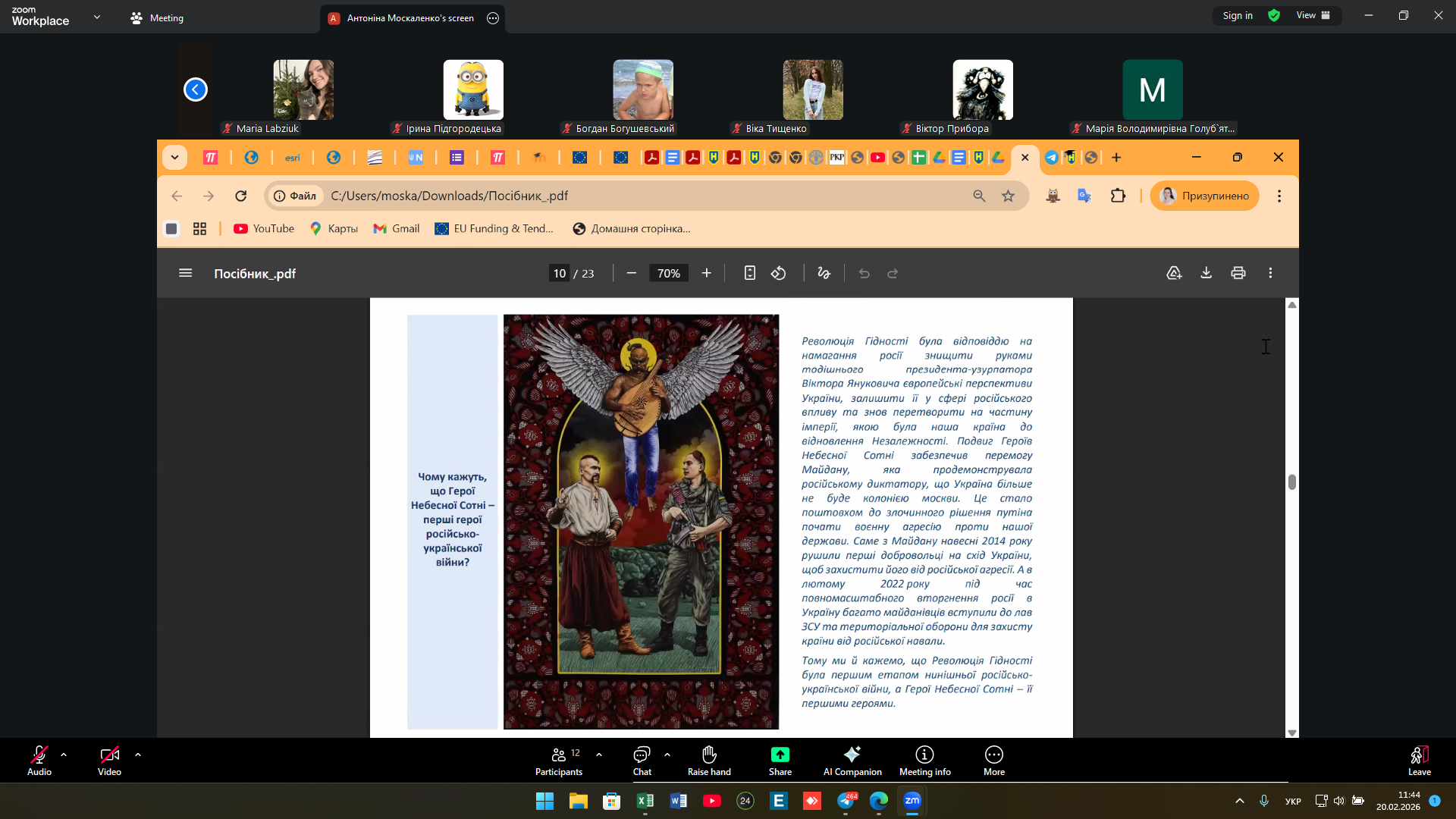Toggle the PDF sidebar menu
Image resolution: width=1456 pixels, height=819 pixels.
pyautogui.click(x=185, y=273)
